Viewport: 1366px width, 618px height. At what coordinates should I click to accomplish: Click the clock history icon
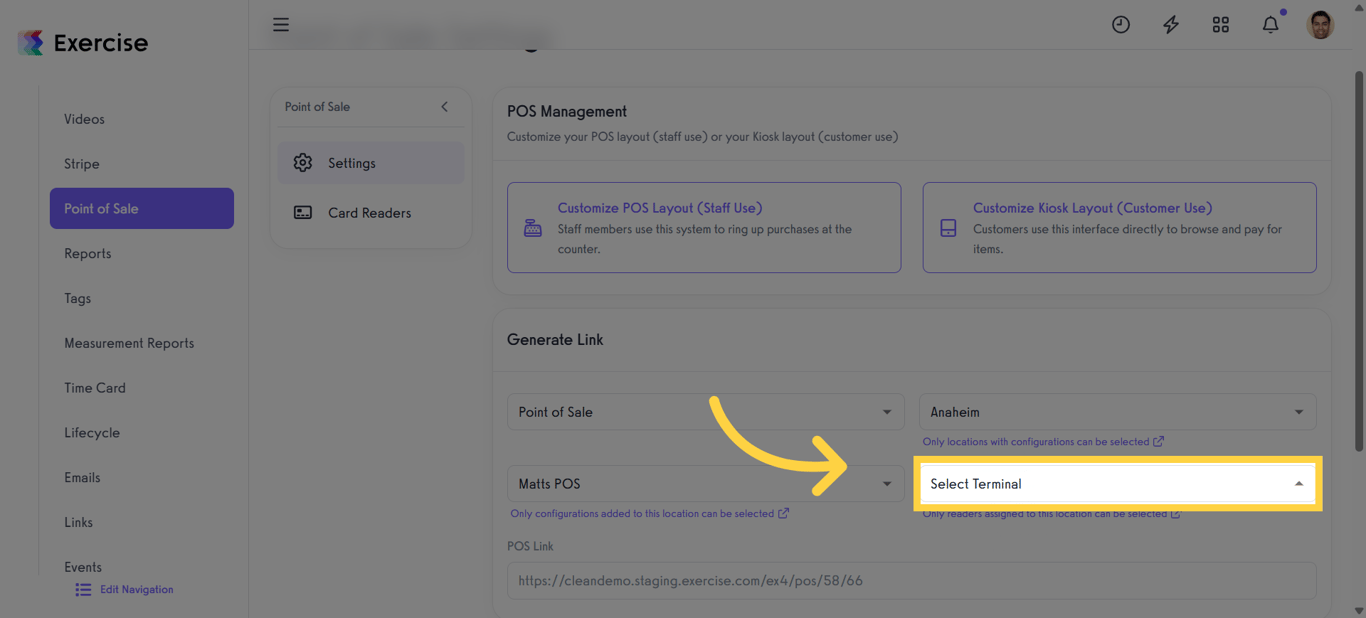coord(1120,25)
